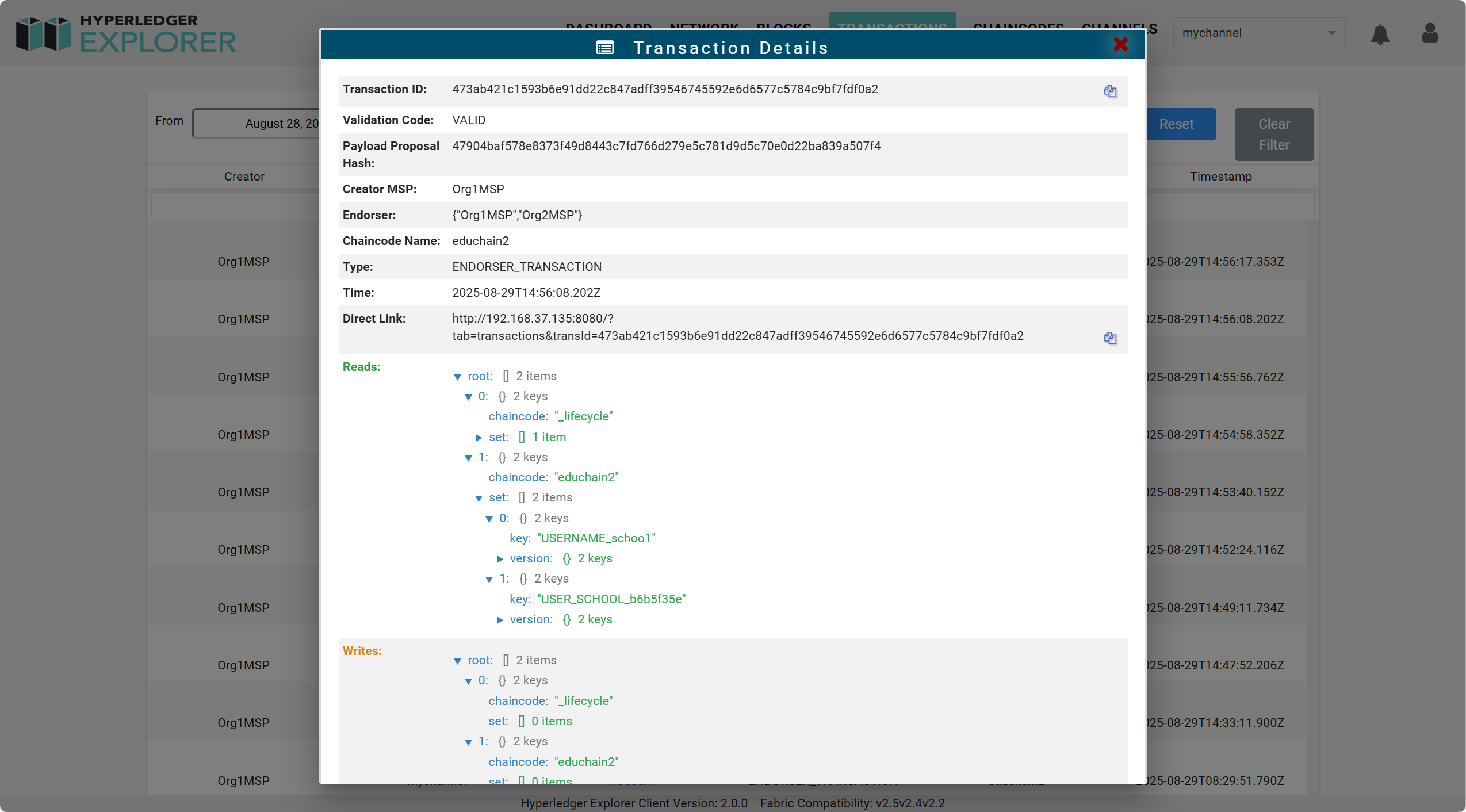Click the Hyperledger Explorer logo

click(126, 34)
